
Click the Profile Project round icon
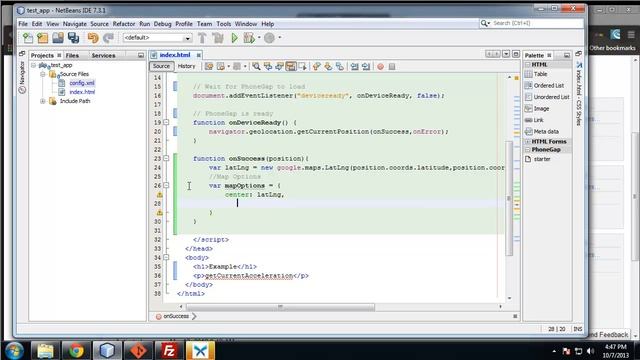click(269, 38)
